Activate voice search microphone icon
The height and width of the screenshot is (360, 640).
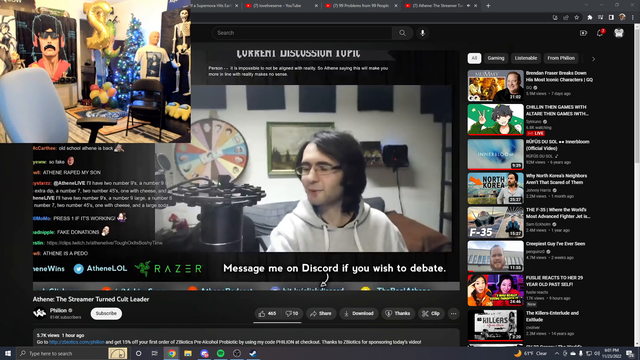[422, 33]
